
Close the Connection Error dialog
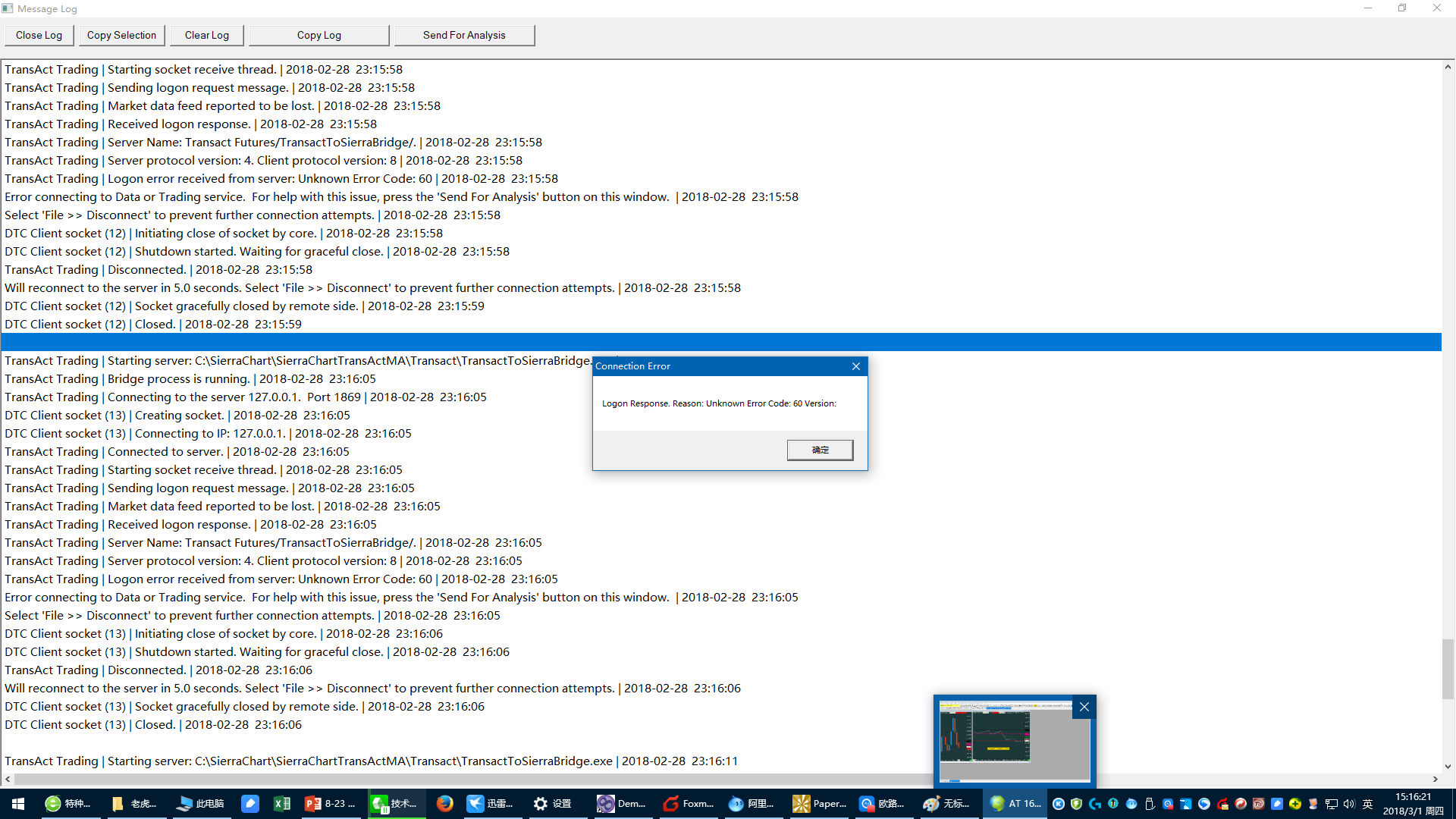[856, 366]
